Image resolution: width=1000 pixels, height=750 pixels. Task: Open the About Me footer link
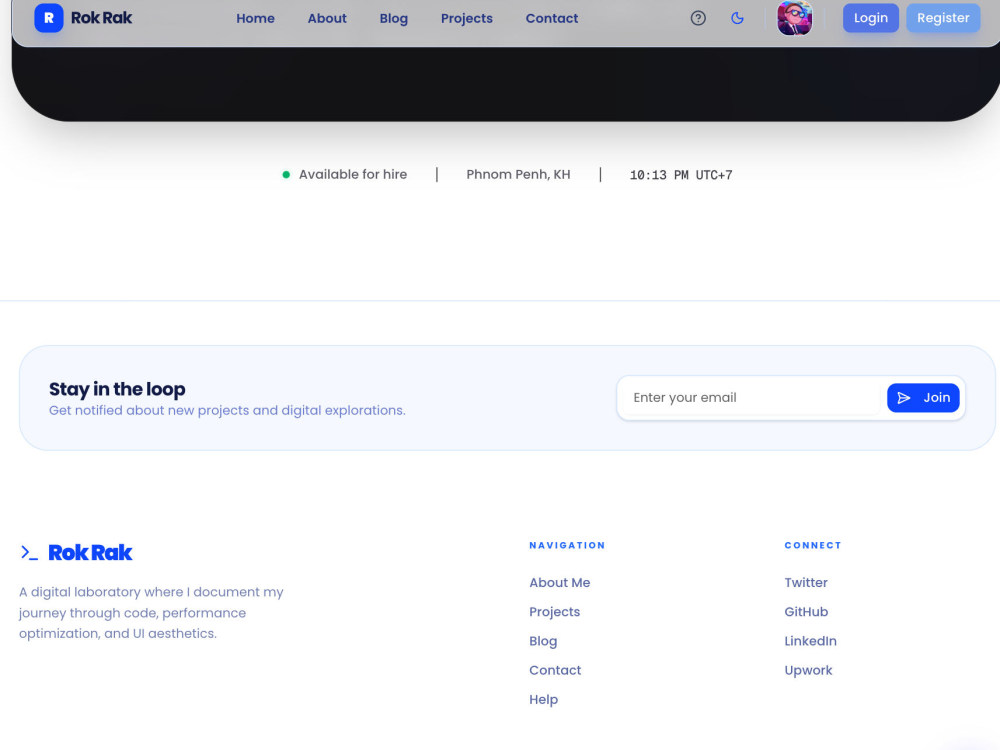click(559, 583)
